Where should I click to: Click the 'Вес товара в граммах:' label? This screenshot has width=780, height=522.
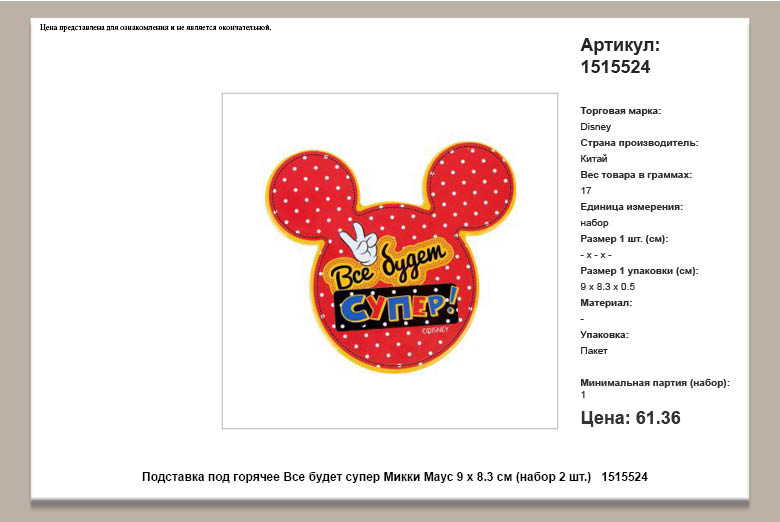coord(636,175)
